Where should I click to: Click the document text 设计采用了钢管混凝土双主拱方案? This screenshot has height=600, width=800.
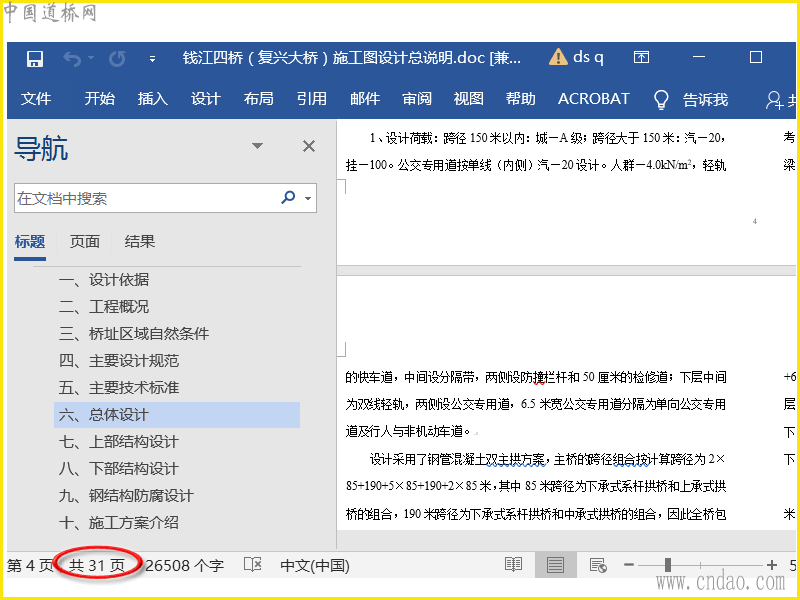click(x=458, y=459)
